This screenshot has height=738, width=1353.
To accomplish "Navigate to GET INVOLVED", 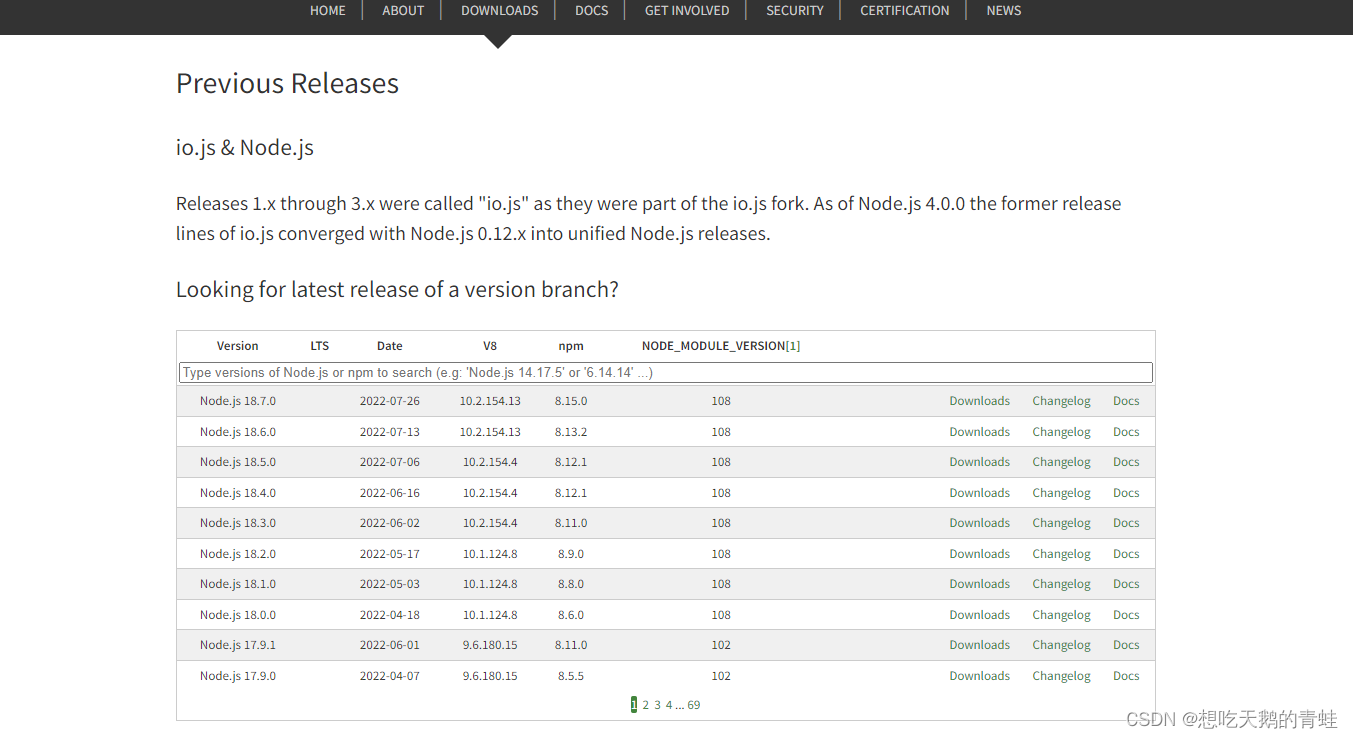I will click(x=687, y=11).
